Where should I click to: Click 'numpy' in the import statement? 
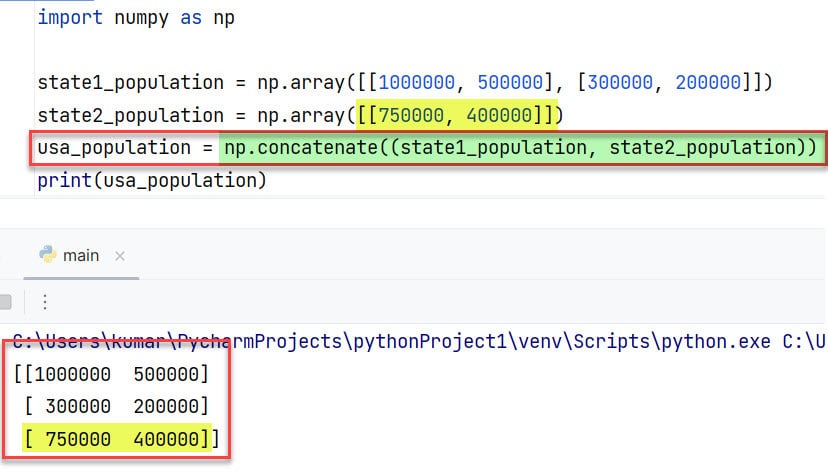[x=141, y=17]
